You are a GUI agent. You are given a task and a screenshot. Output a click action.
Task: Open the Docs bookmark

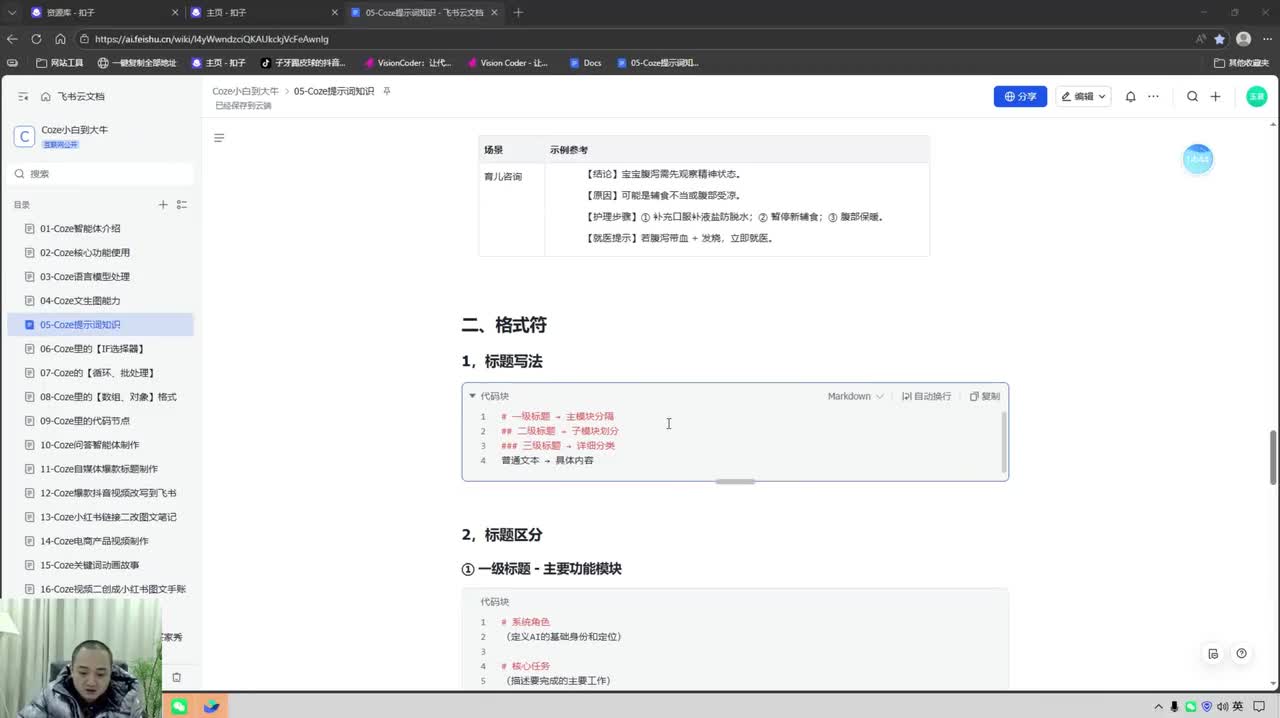586,62
